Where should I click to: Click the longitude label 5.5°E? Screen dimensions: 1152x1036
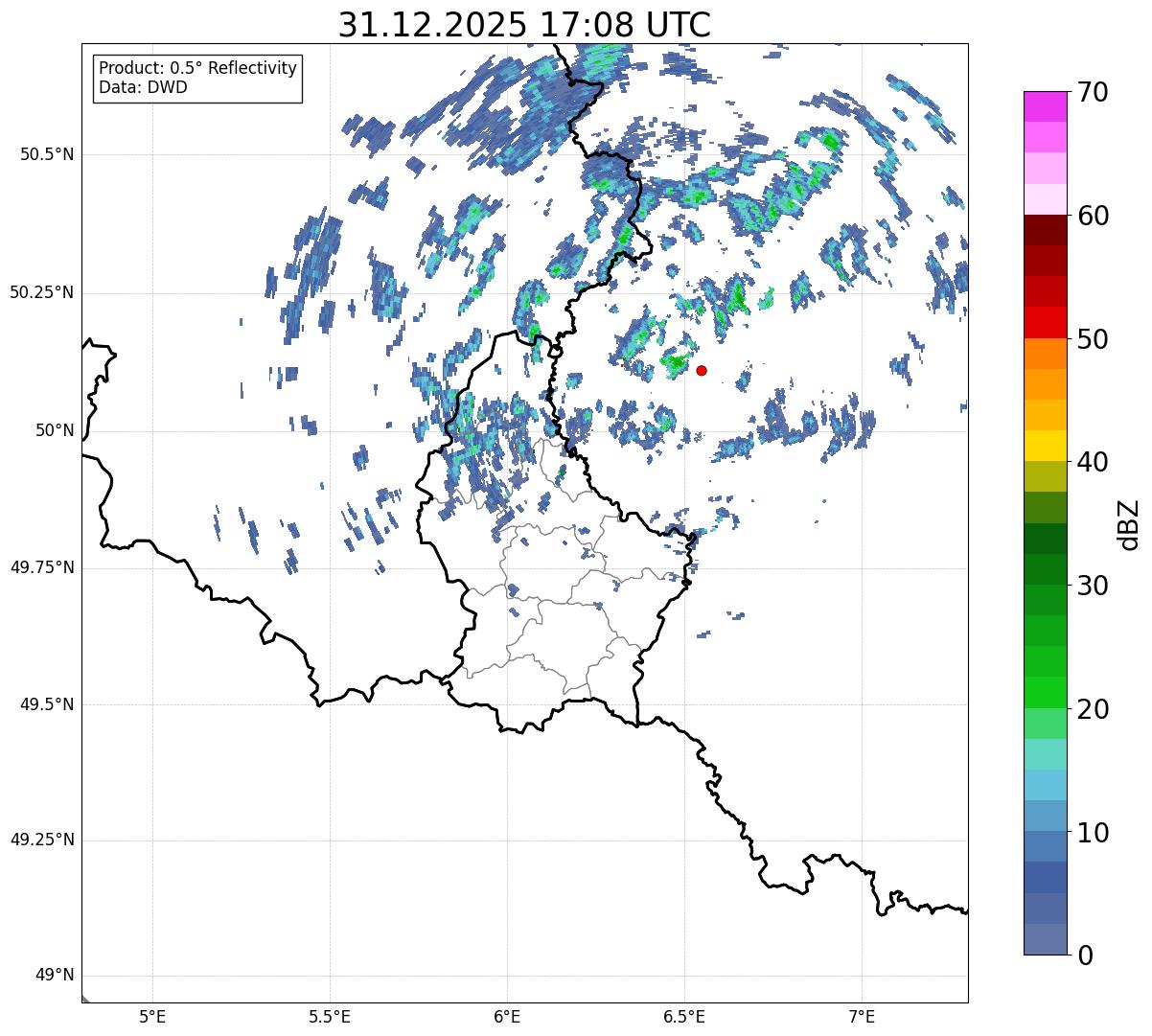(x=330, y=1017)
